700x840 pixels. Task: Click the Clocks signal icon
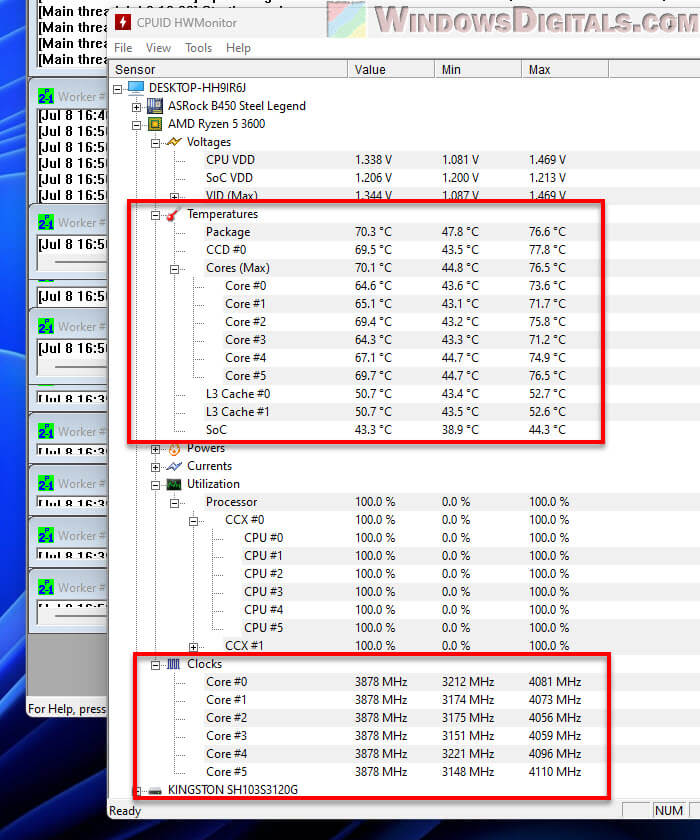coord(174,664)
